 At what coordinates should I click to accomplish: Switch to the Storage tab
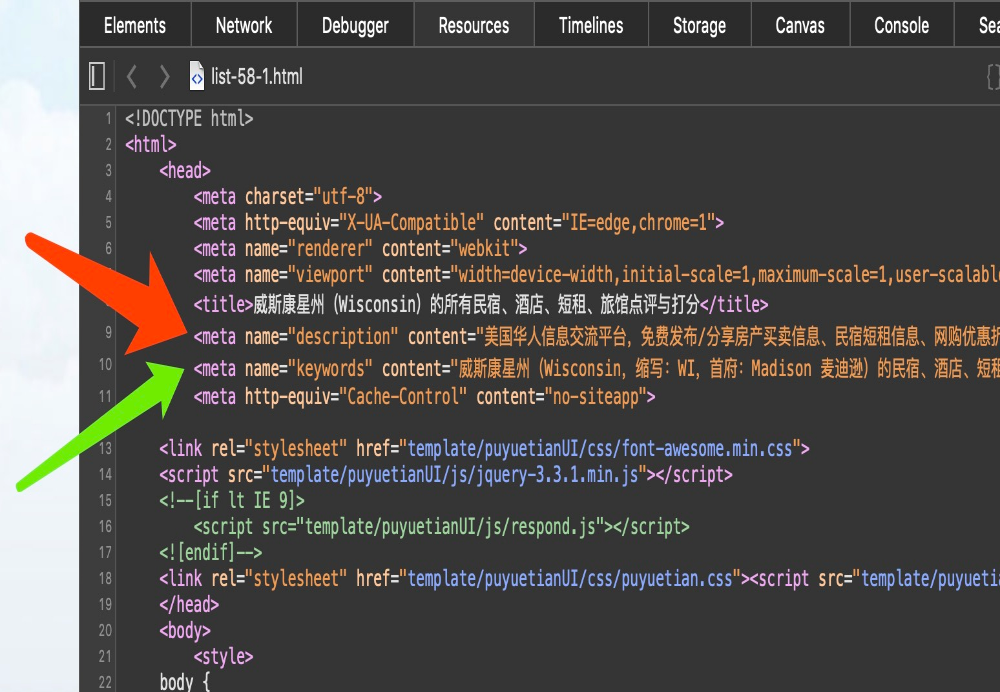pyautogui.click(x=699, y=26)
